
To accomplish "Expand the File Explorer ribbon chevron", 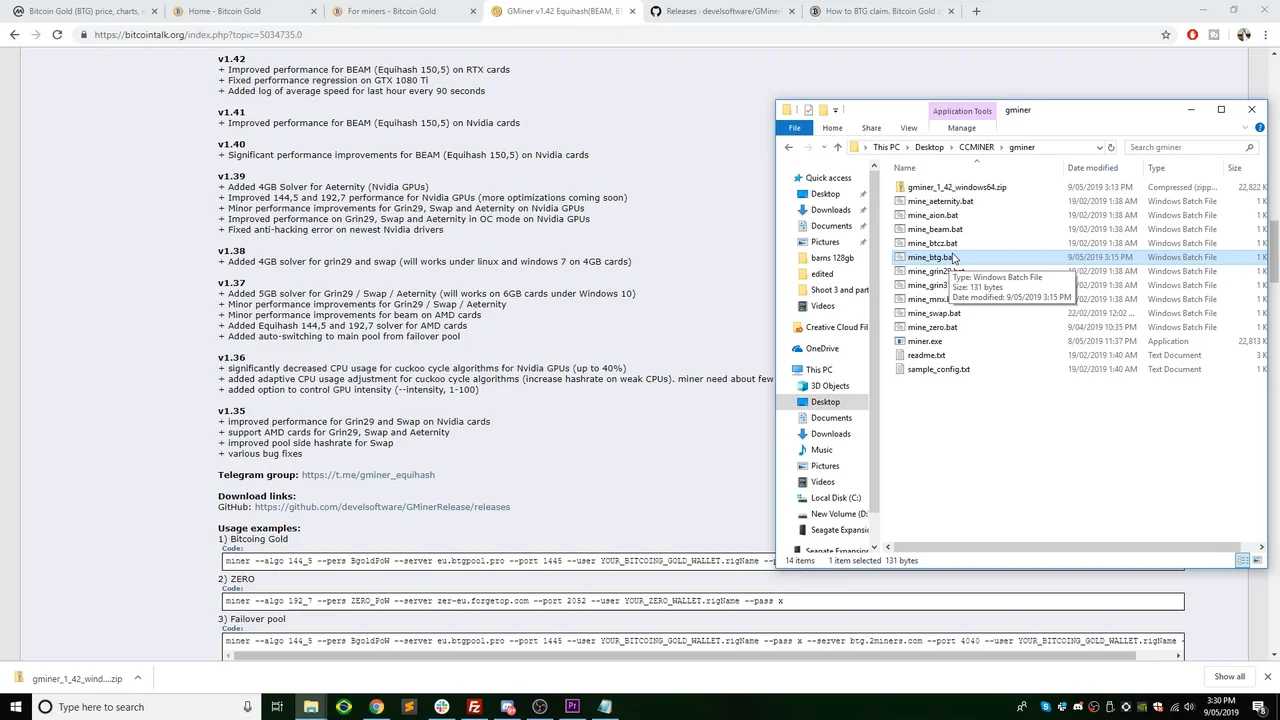I will [x=1246, y=128].
